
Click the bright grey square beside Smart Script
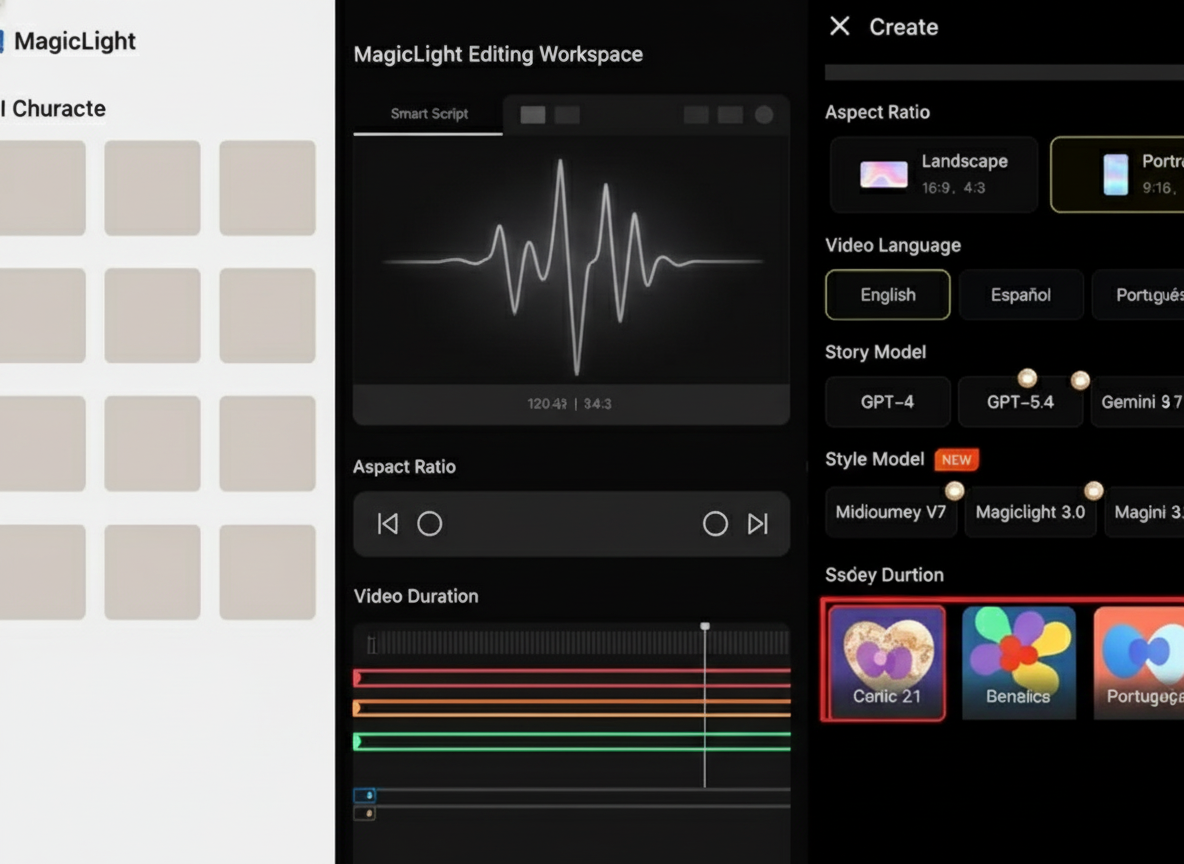pyautogui.click(x=533, y=115)
